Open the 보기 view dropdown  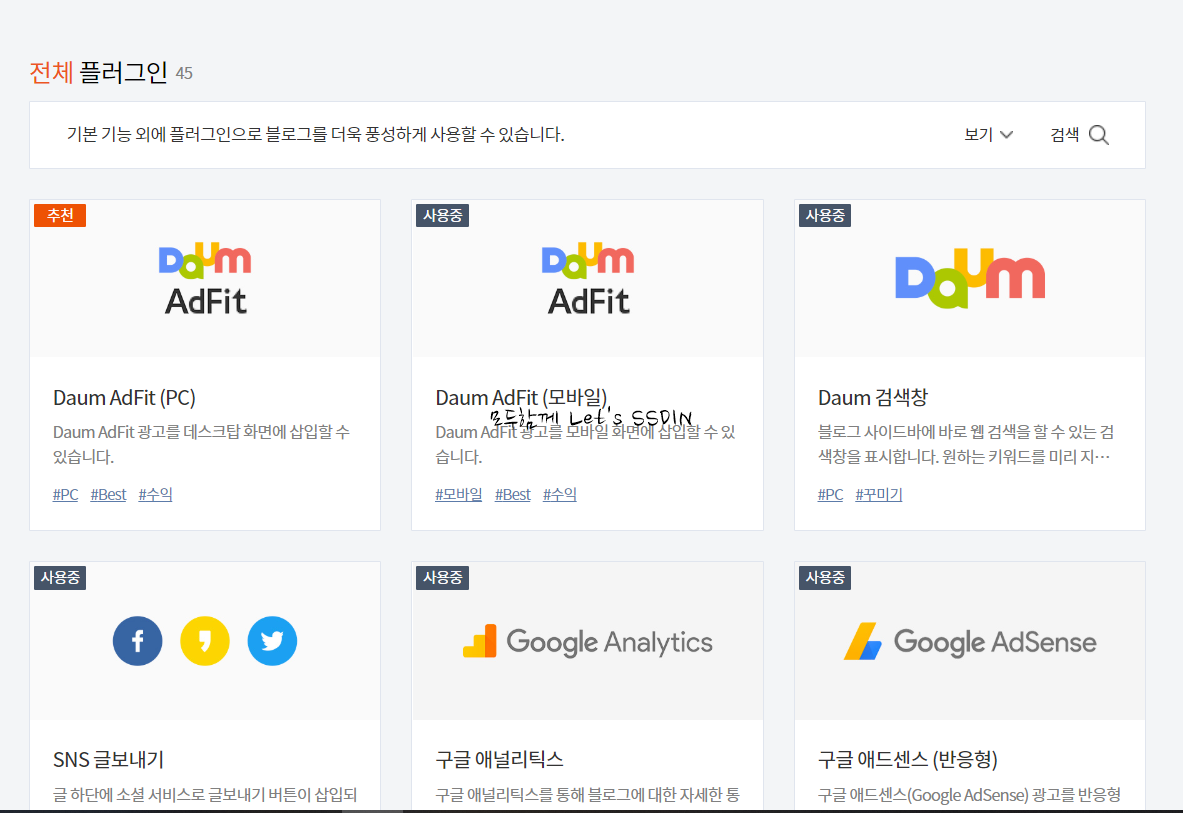[988, 135]
